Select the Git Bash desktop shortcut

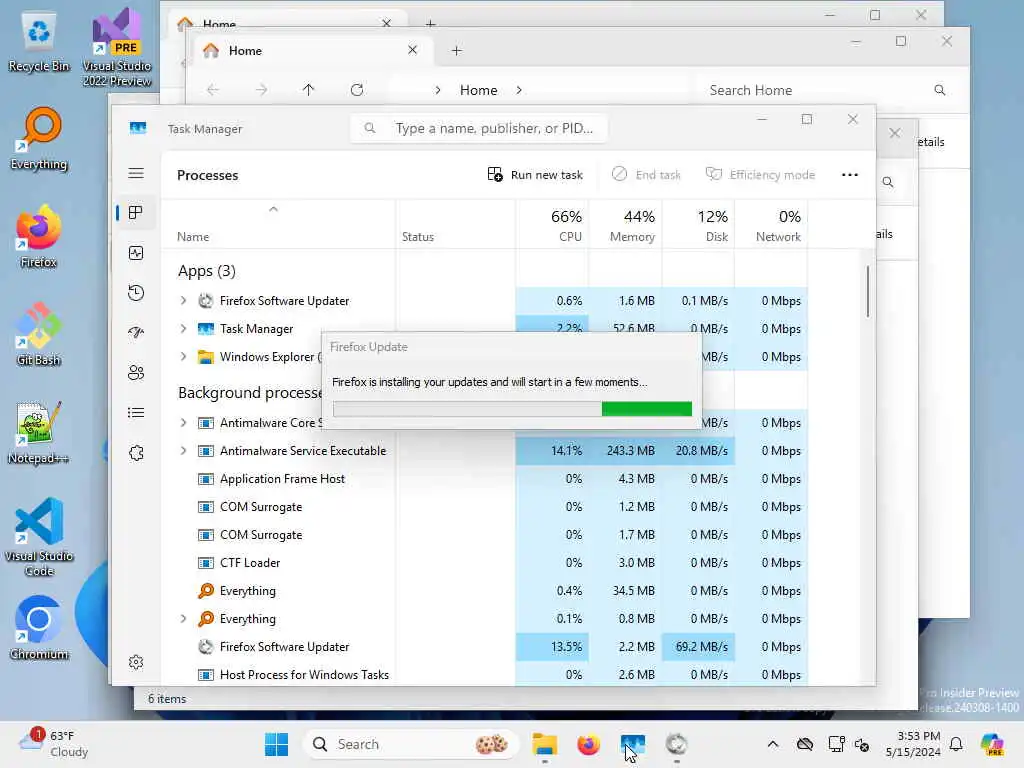[39, 334]
